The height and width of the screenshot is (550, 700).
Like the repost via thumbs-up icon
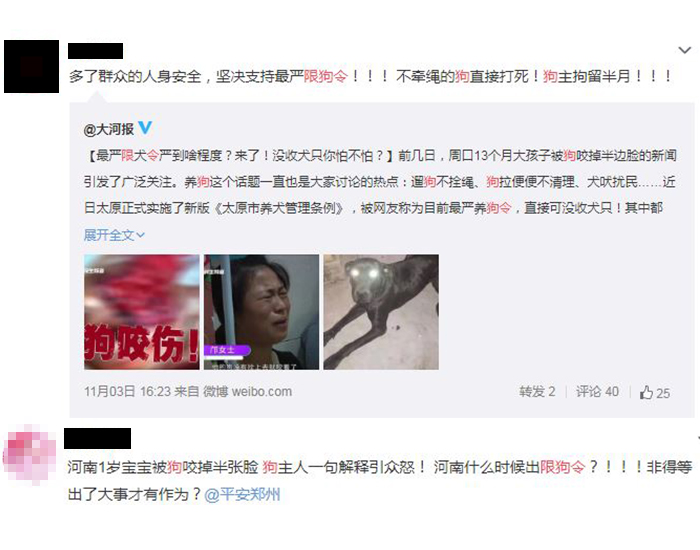point(646,392)
